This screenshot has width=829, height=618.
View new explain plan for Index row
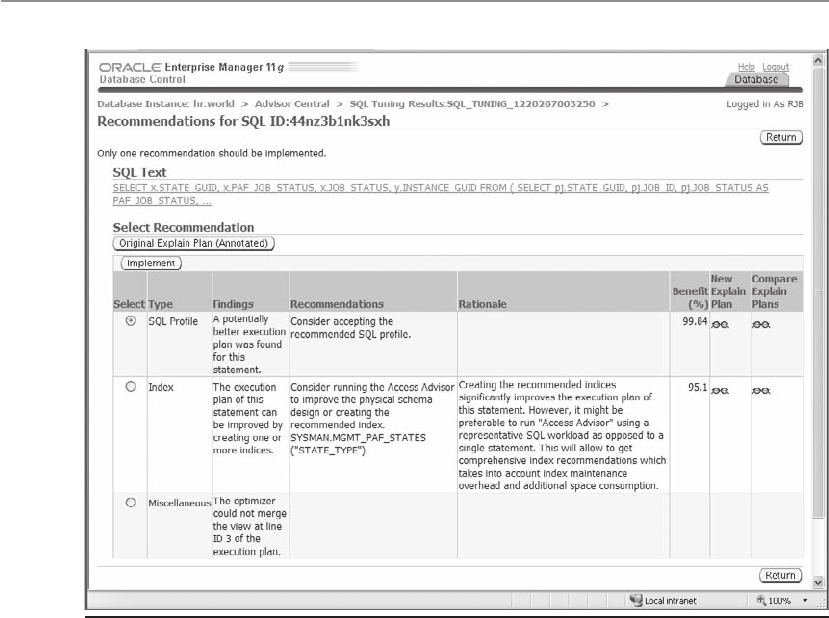720,391
